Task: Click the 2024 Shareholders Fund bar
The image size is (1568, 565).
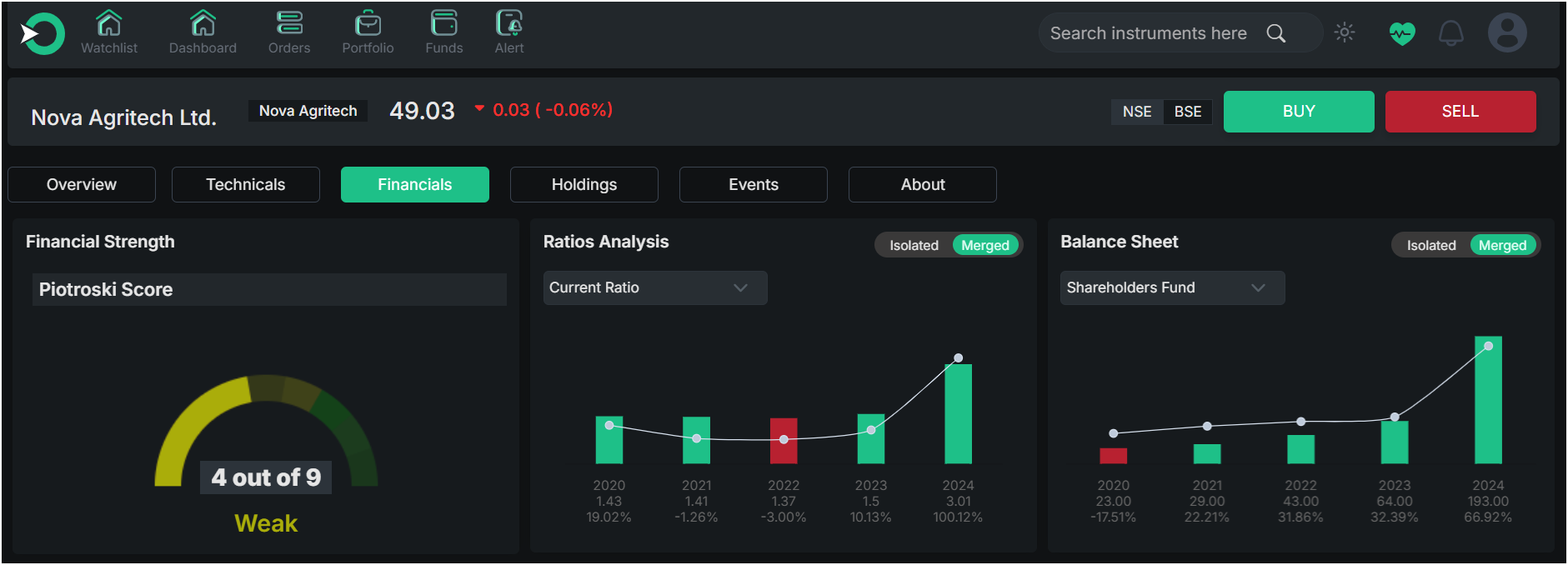Action: (1488, 400)
